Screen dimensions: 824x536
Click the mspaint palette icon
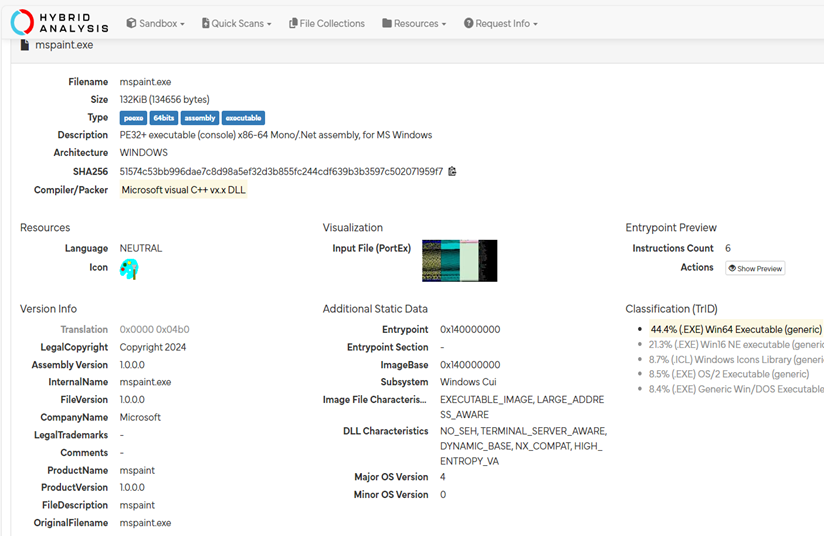[129, 269]
